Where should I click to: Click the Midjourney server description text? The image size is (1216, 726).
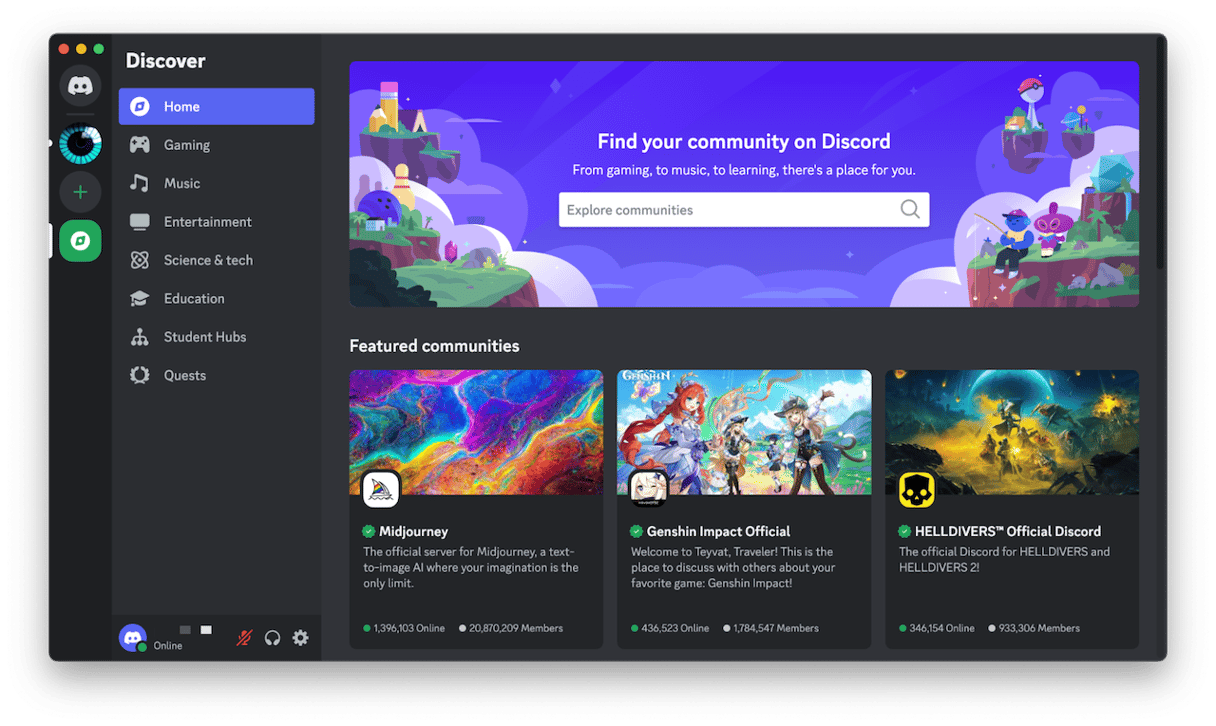click(x=471, y=567)
